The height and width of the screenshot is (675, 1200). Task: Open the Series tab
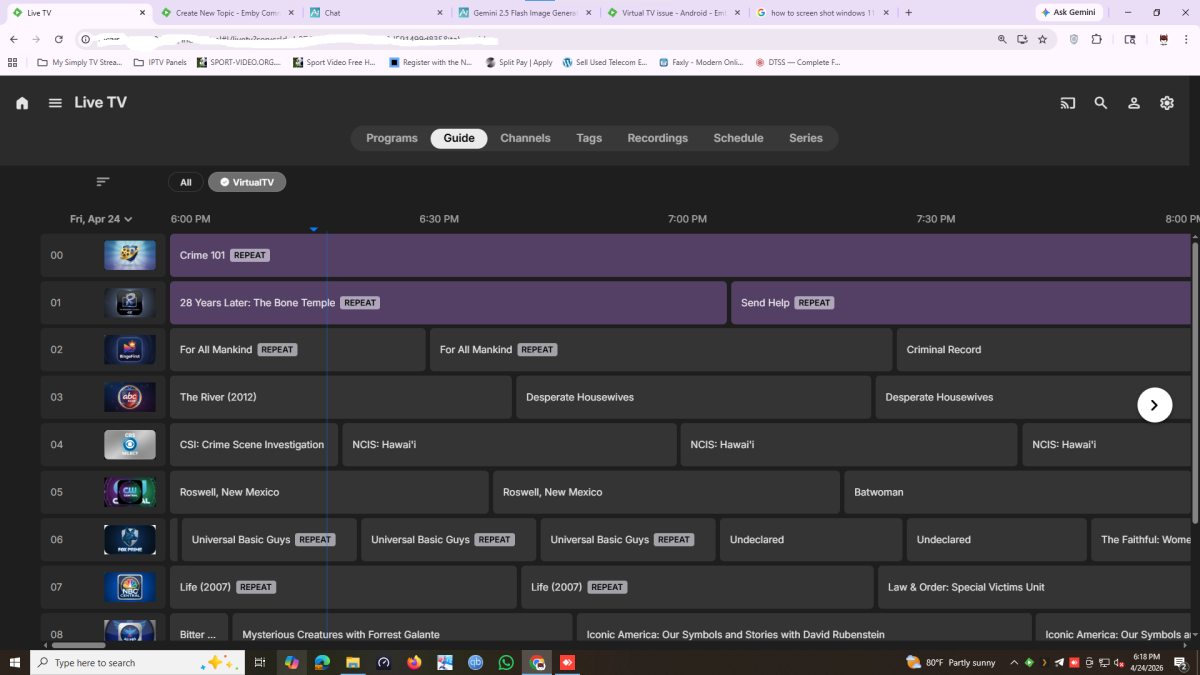[x=806, y=138]
